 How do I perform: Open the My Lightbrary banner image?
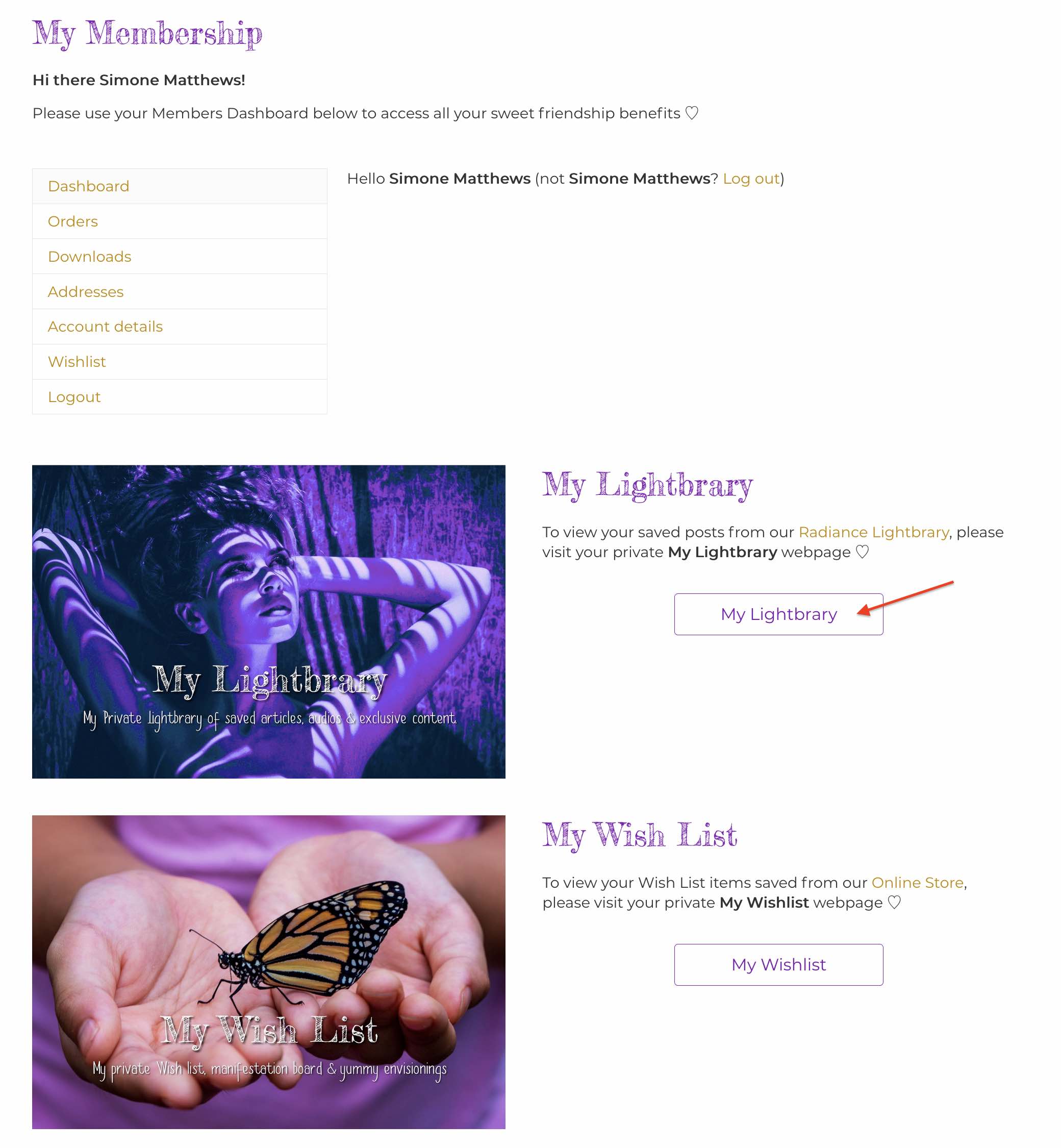pyautogui.click(x=269, y=622)
